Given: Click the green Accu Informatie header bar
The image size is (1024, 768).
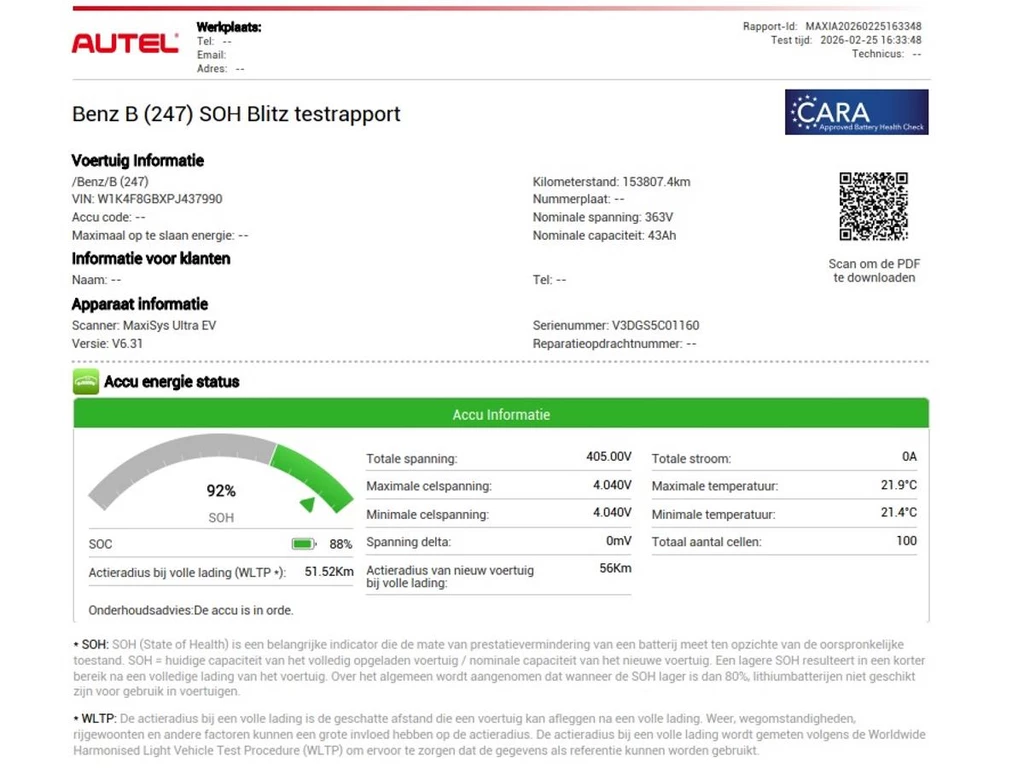Looking at the screenshot, I should [x=500, y=414].
